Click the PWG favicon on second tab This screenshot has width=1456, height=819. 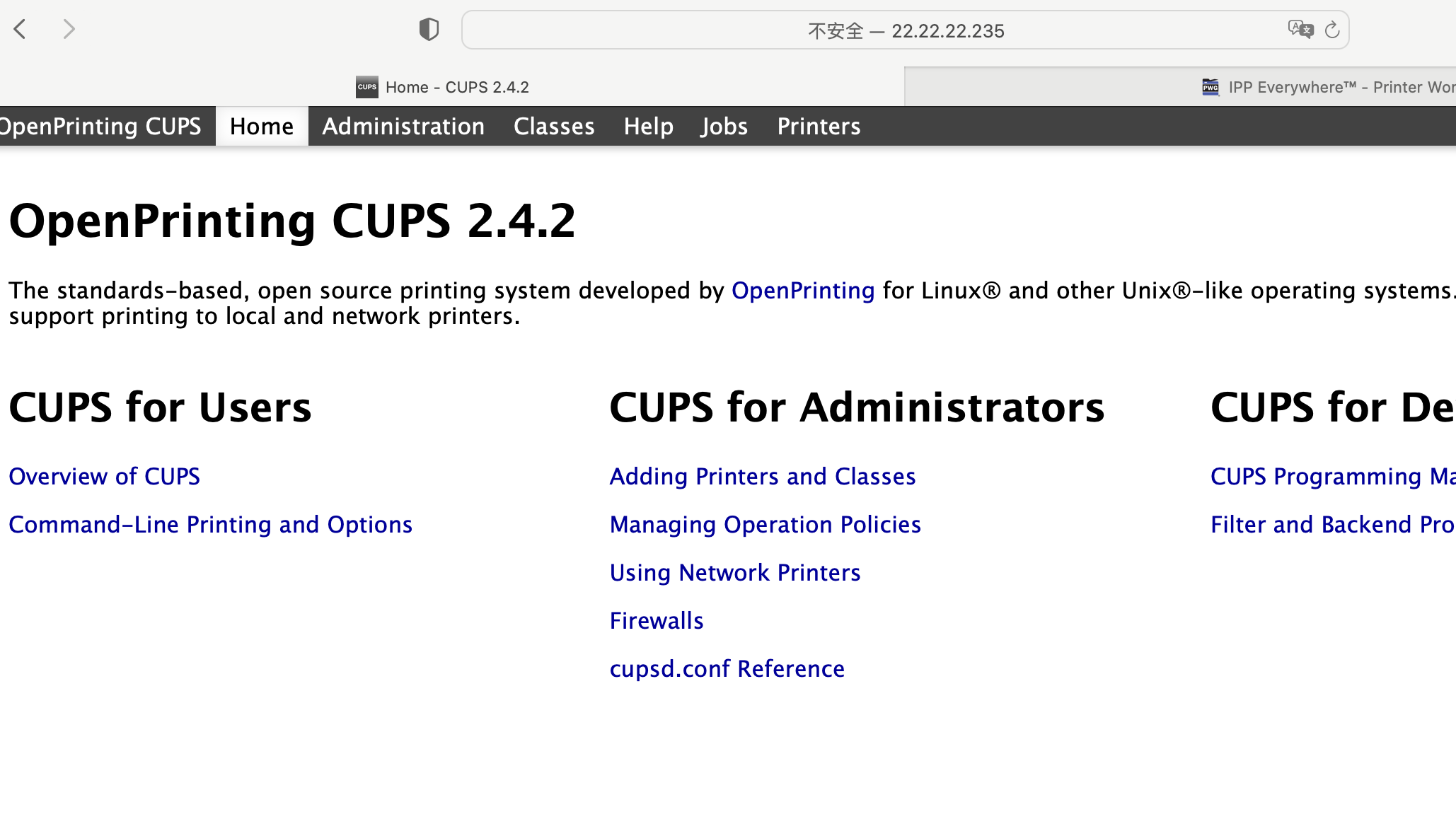(x=1211, y=87)
